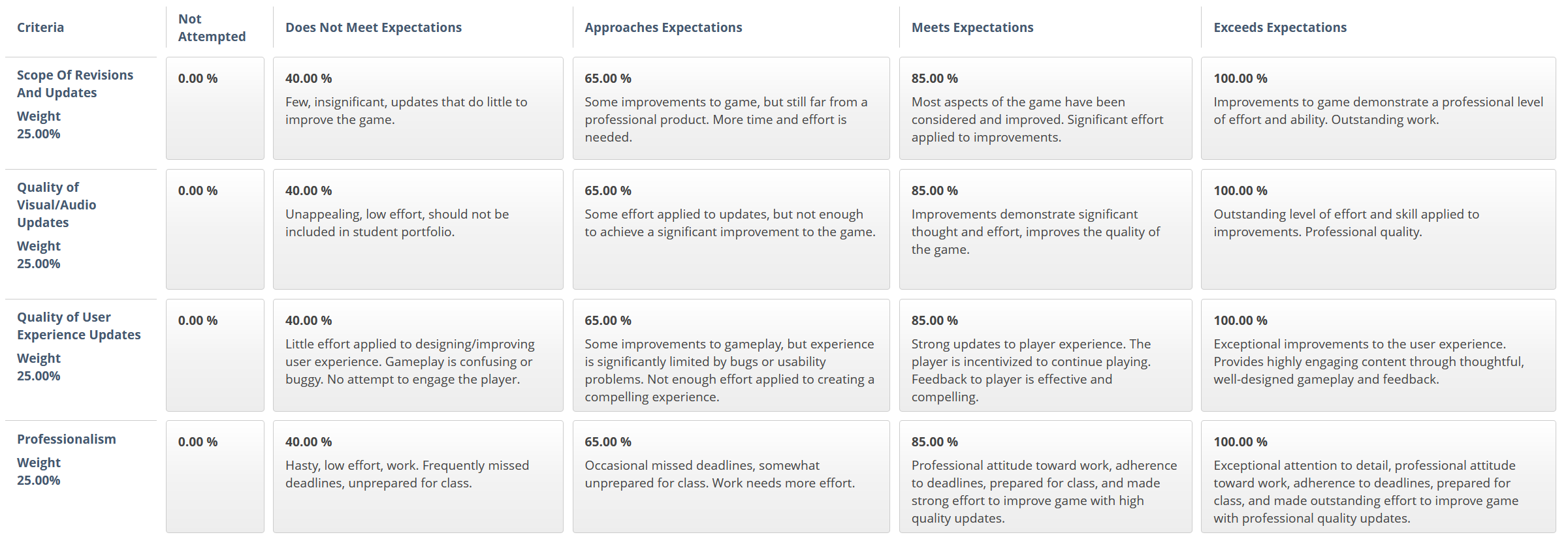Select Scope Of Revisions 85.00 % Meets cell

[x=1046, y=108]
